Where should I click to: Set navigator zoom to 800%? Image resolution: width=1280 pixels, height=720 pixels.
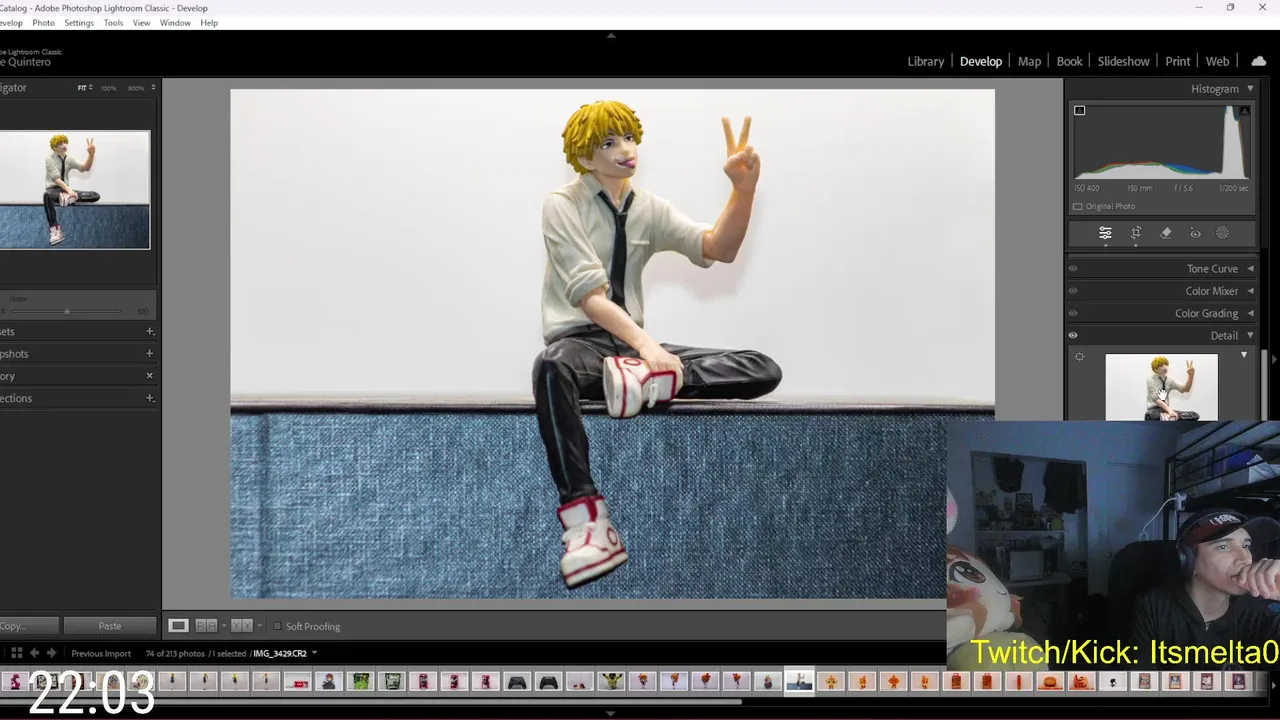tap(134, 88)
